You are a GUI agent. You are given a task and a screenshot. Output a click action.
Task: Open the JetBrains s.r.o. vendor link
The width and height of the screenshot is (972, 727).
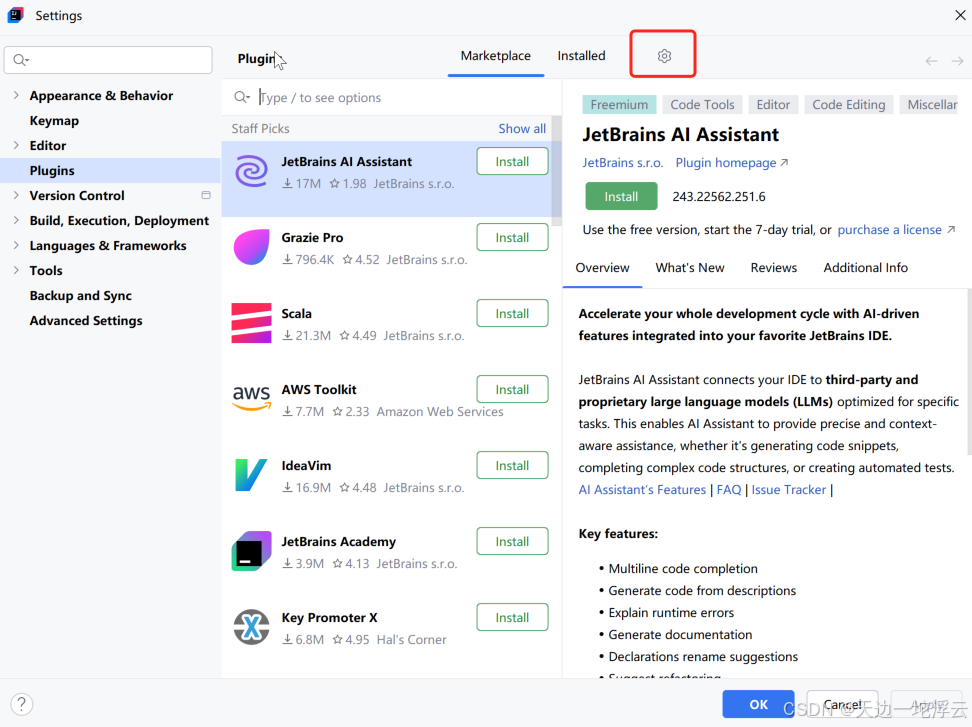pyautogui.click(x=622, y=162)
